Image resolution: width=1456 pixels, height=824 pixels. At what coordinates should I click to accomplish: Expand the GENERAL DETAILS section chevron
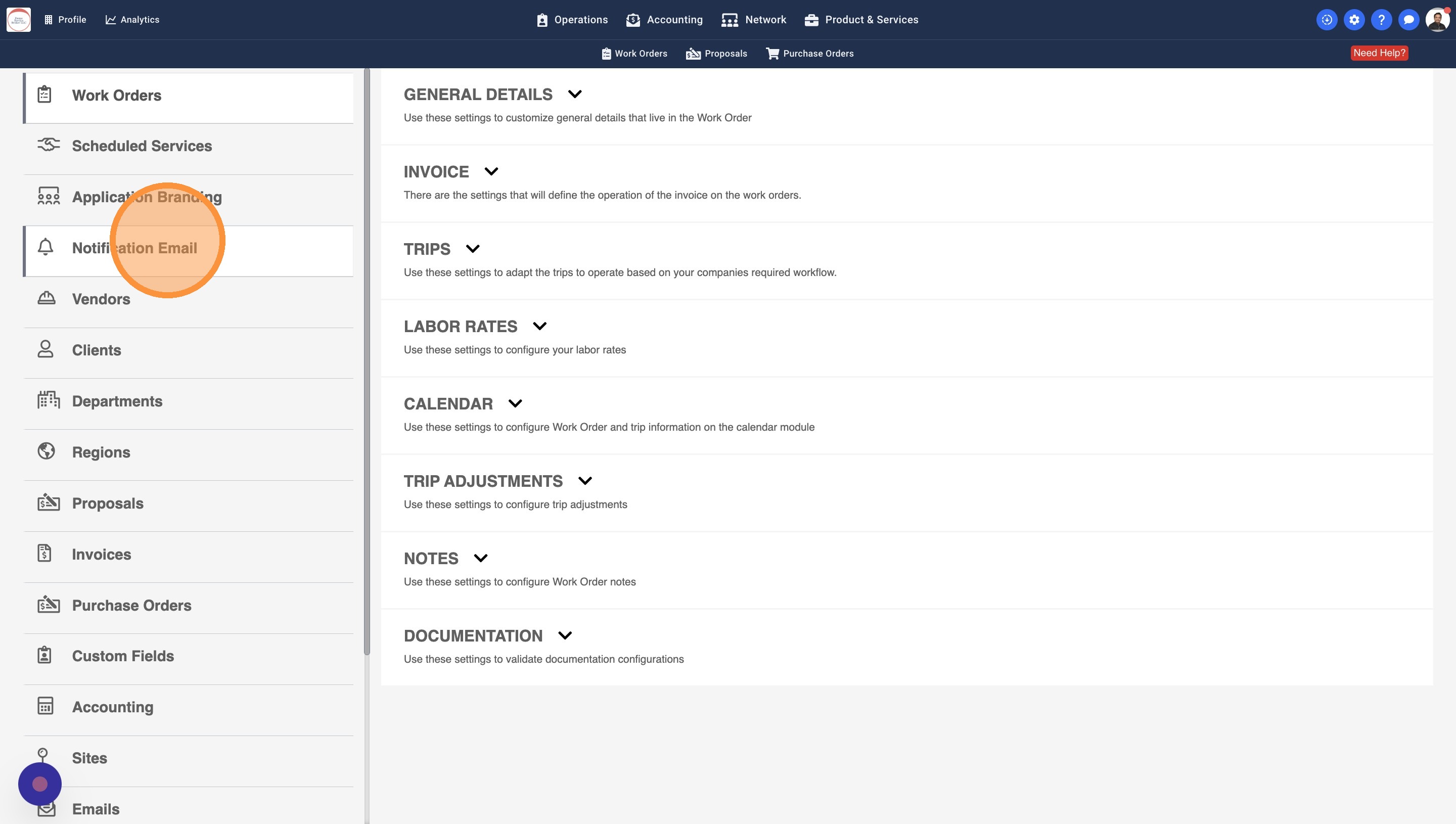click(x=574, y=94)
